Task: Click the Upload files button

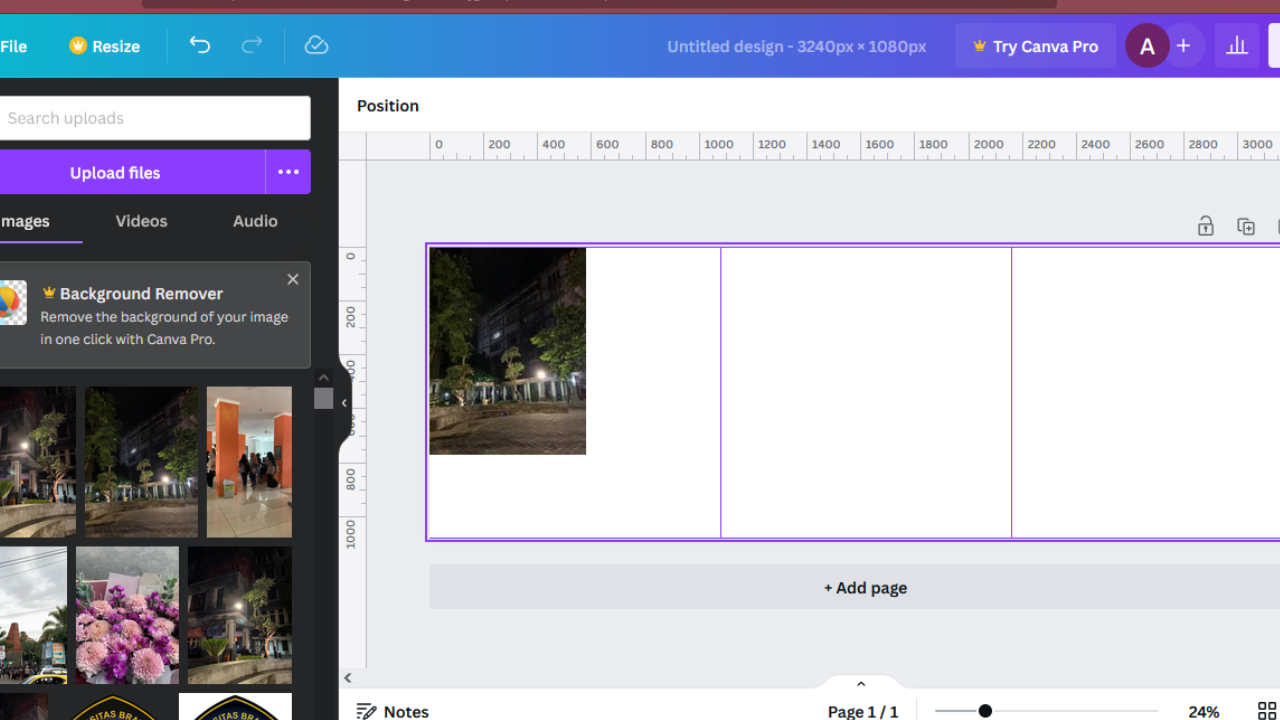Action: (131, 172)
